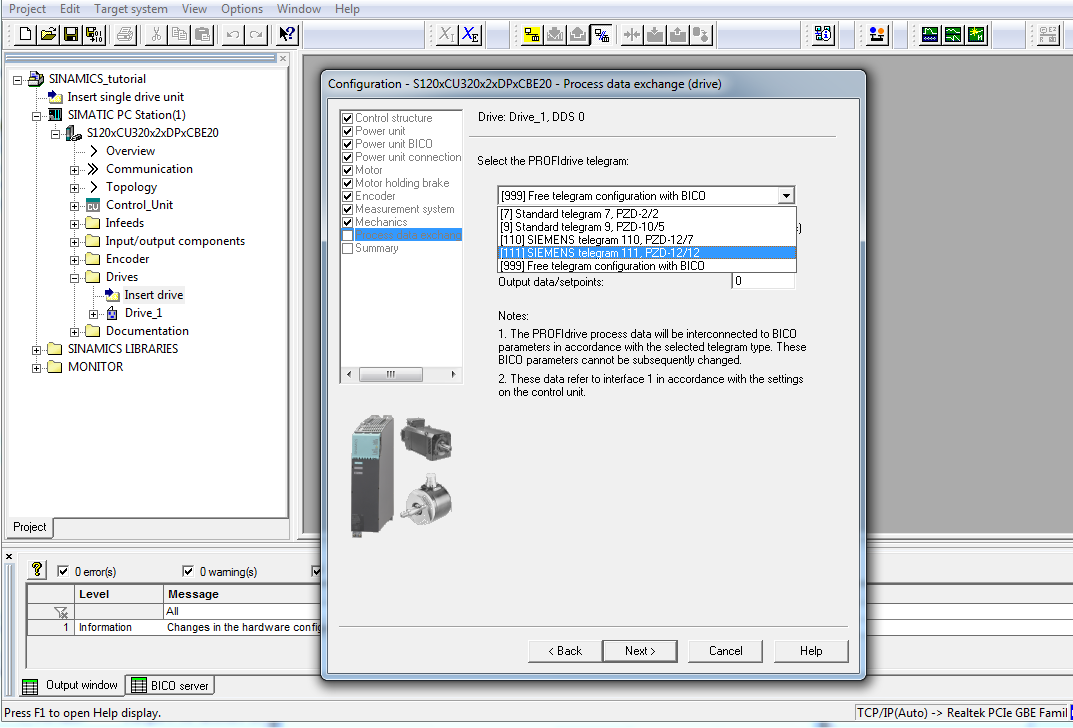This screenshot has height=728, width=1073.
Task: Open the accessible nodes icon with colored dots
Action: tap(877, 34)
